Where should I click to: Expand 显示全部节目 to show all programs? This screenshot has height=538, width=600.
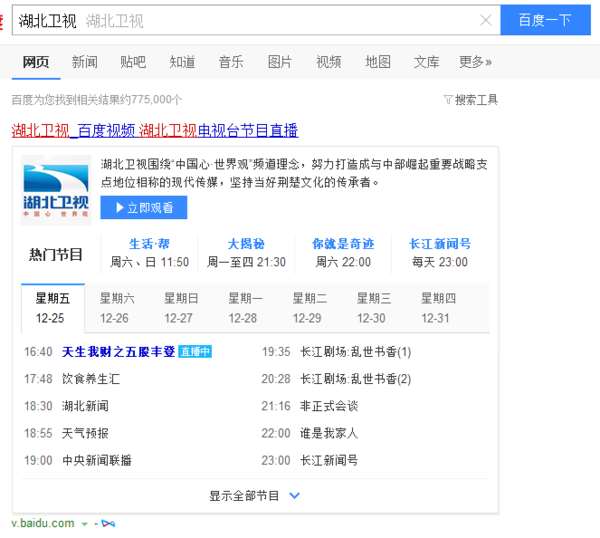pos(254,496)
